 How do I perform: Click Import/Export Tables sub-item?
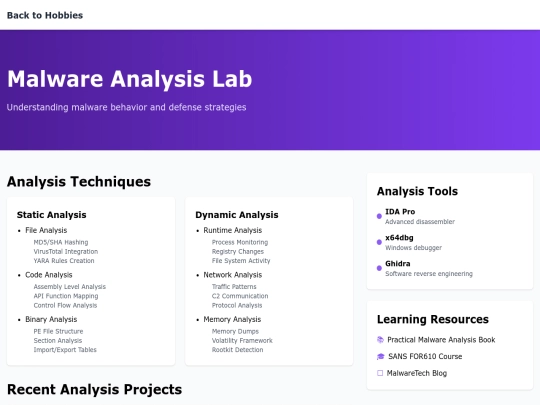click(65, 350)
